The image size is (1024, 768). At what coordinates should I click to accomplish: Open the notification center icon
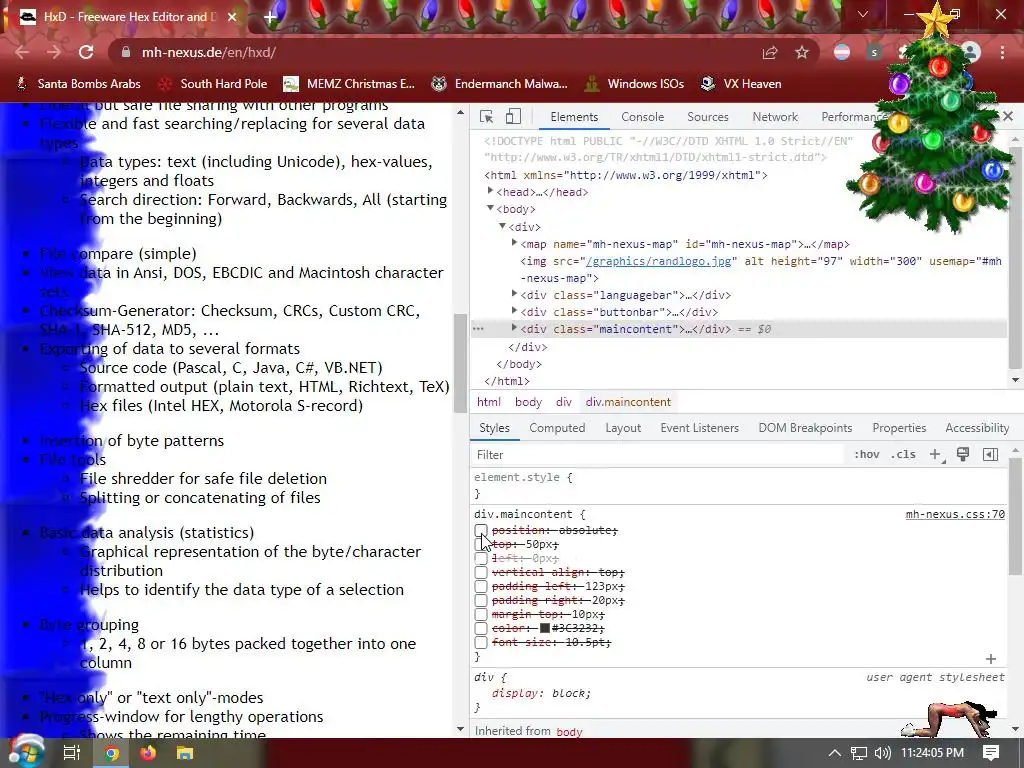point(991,753)
